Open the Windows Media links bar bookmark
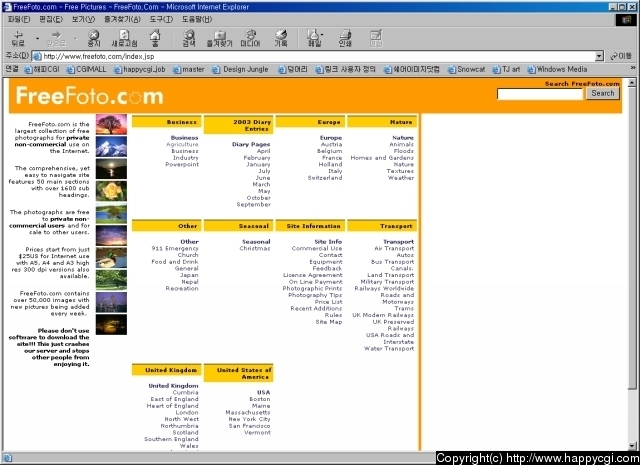Viewport: 640px width, 465px height. tap(557, 69)
